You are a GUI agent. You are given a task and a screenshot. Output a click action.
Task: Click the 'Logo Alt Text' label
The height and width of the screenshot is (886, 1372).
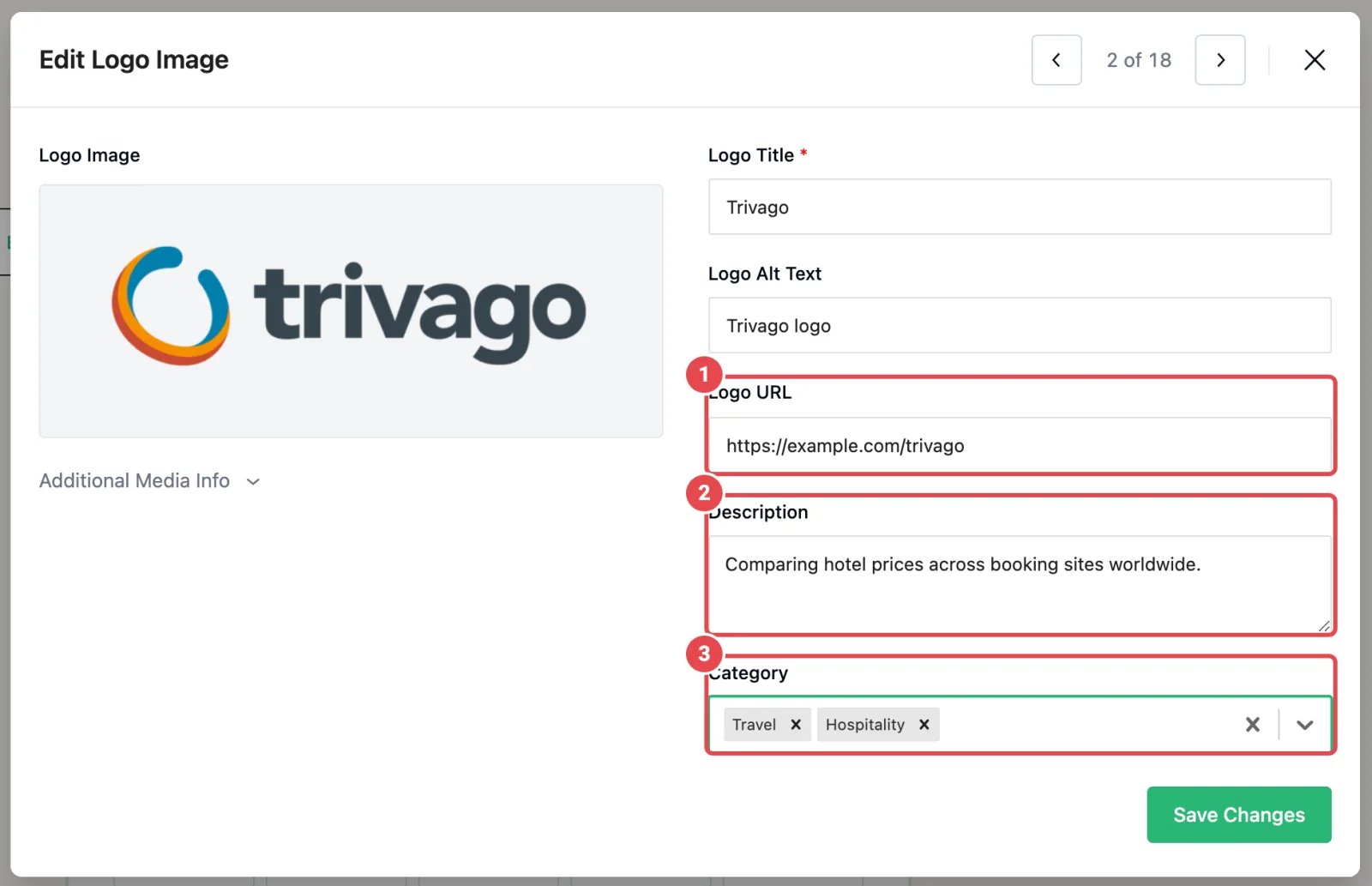[764, 274]
